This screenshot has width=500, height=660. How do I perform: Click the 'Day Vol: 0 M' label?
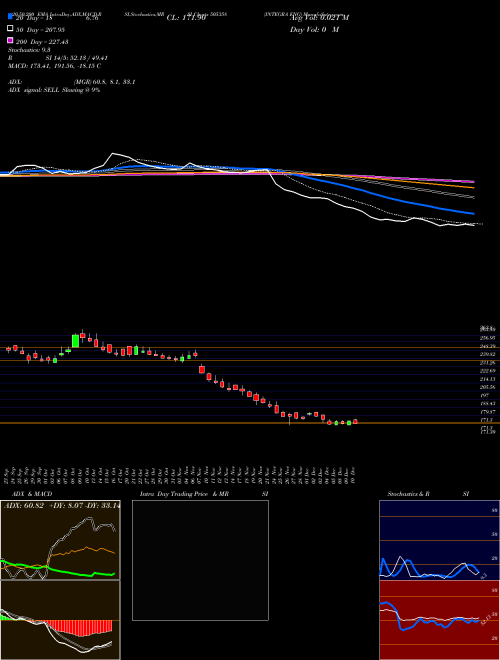314,29
